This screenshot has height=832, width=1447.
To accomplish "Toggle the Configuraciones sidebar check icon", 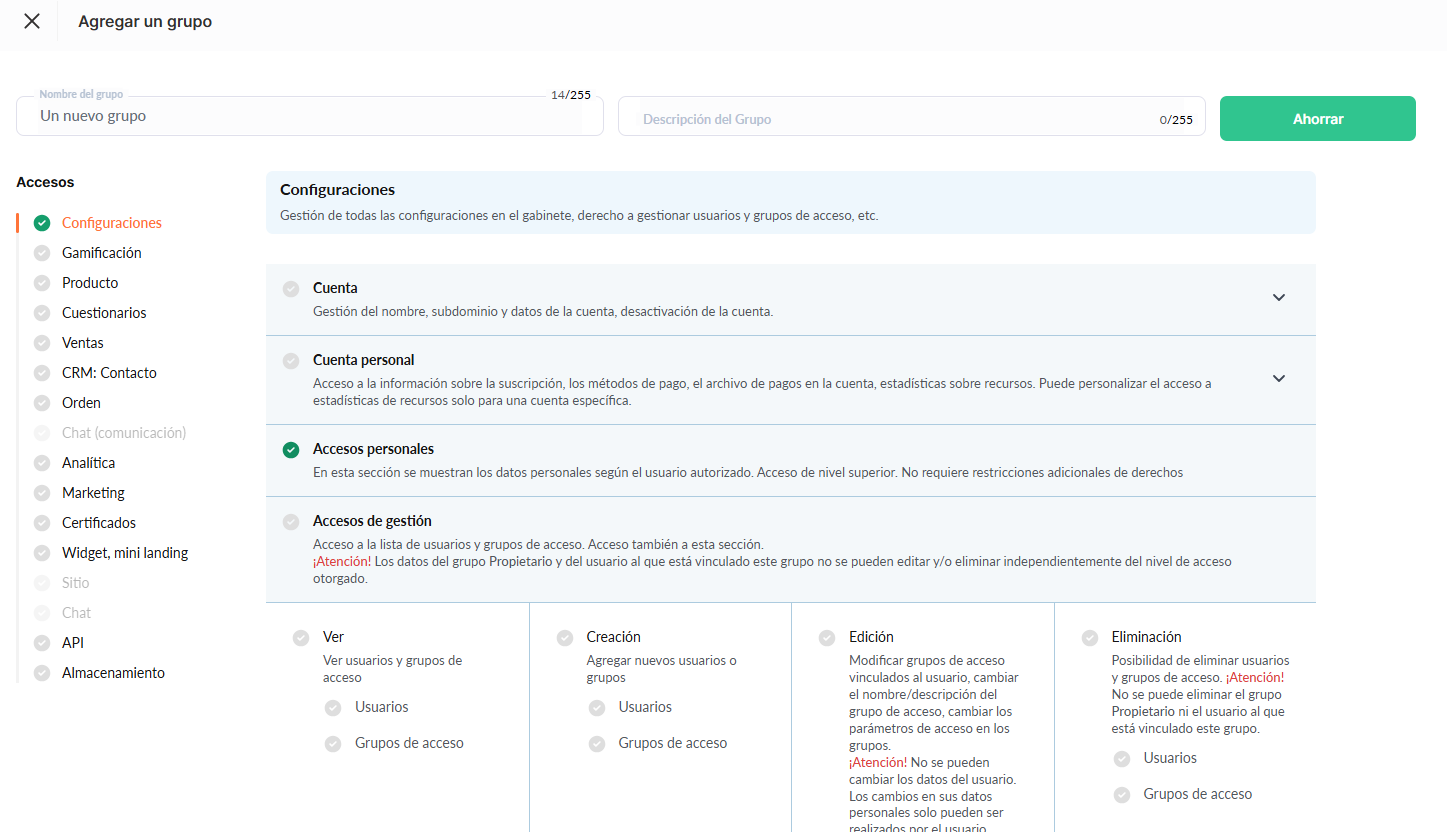I will pos(42,223).
